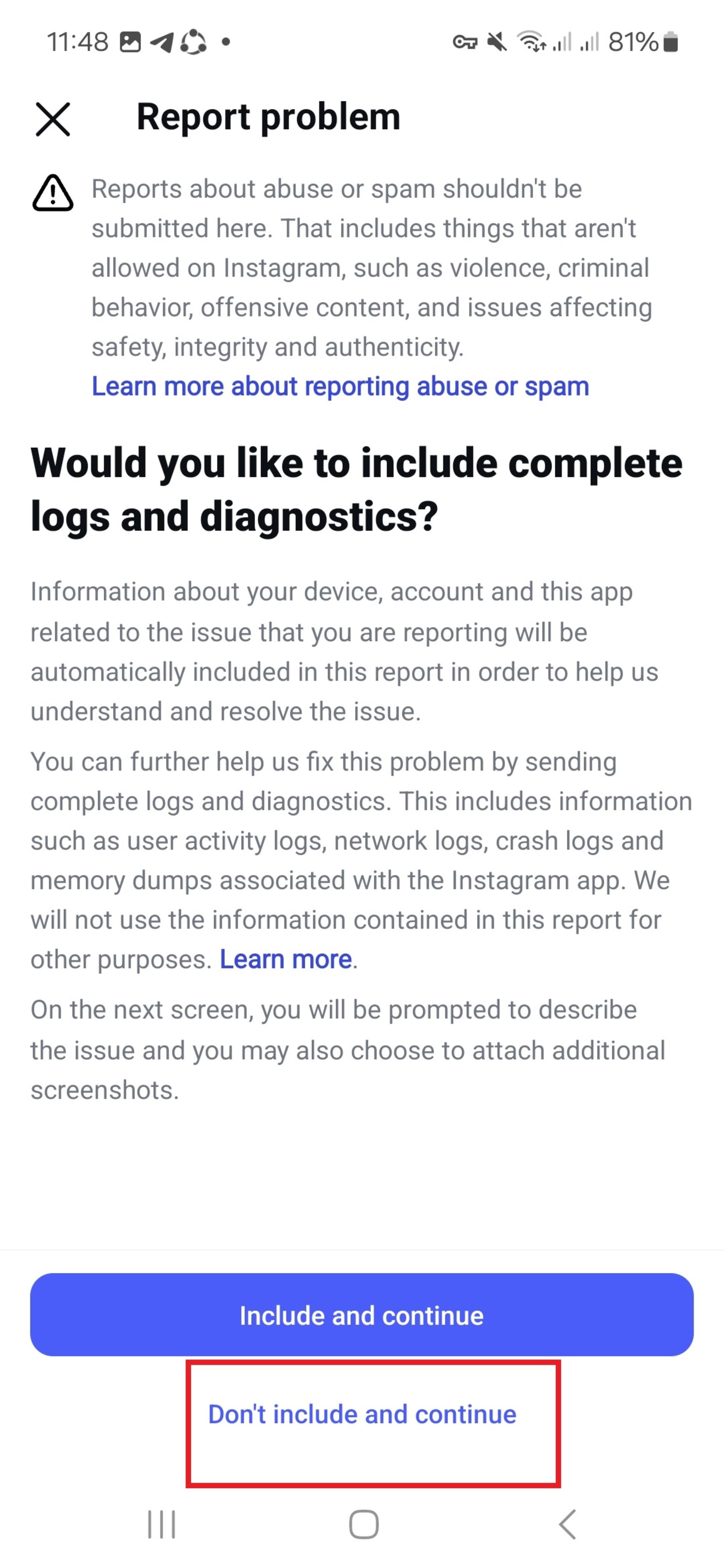Tap the 11:48 clock in status bar
The height and width of the screenshot is (1568, 724).
(x=77, y=42)
